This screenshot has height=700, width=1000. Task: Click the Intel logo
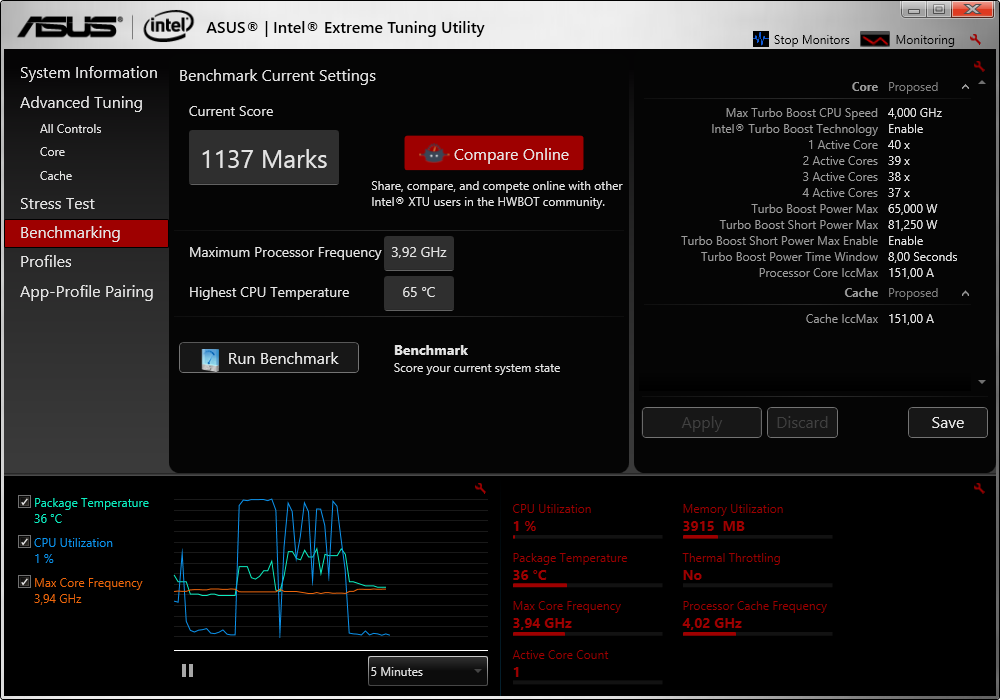point(168,26)
